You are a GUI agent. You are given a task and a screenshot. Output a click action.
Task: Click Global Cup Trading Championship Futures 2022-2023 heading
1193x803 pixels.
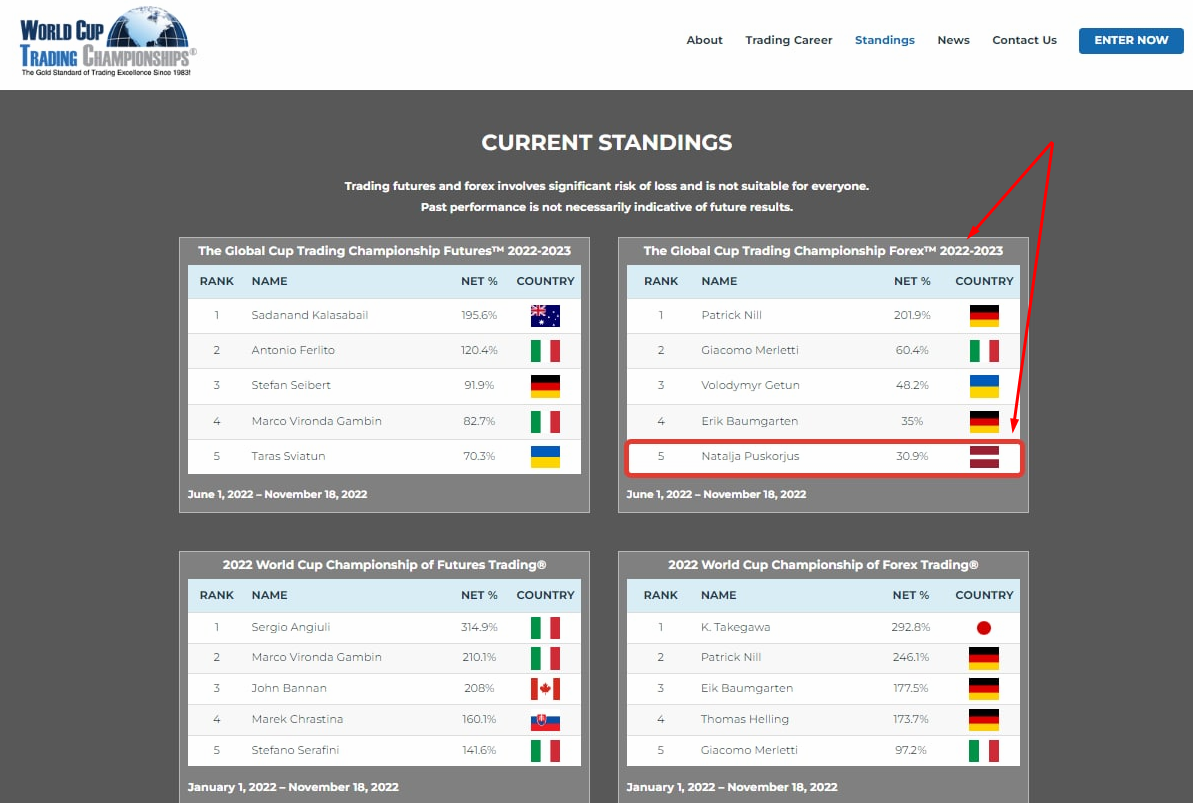(x=384, y=250)
